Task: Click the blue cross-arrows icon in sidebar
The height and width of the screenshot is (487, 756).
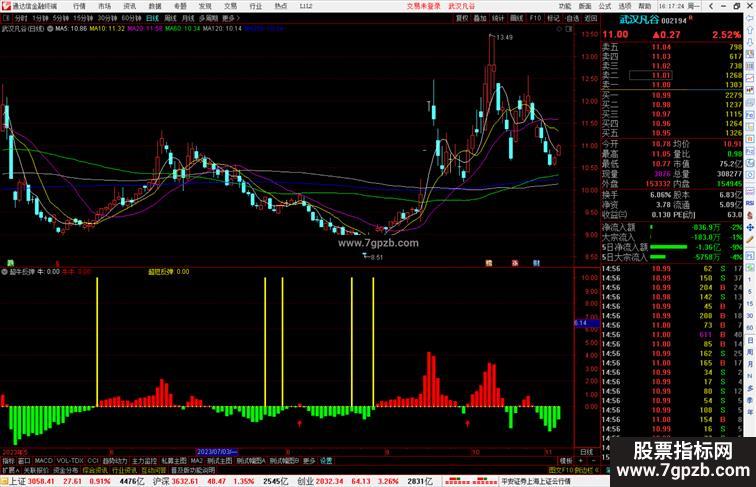Action: click(750, 228)
